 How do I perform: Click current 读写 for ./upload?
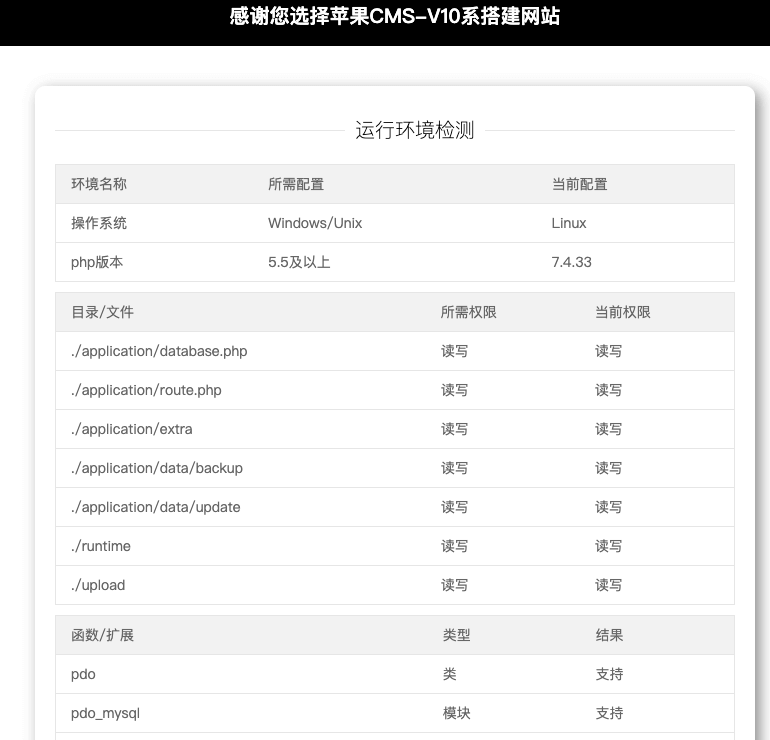click(609, 585)
